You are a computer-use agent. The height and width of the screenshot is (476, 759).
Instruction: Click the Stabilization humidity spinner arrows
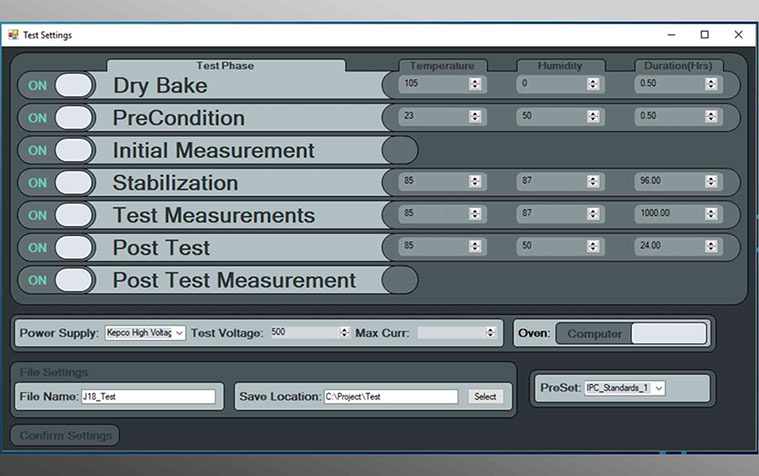click(593, 183)
